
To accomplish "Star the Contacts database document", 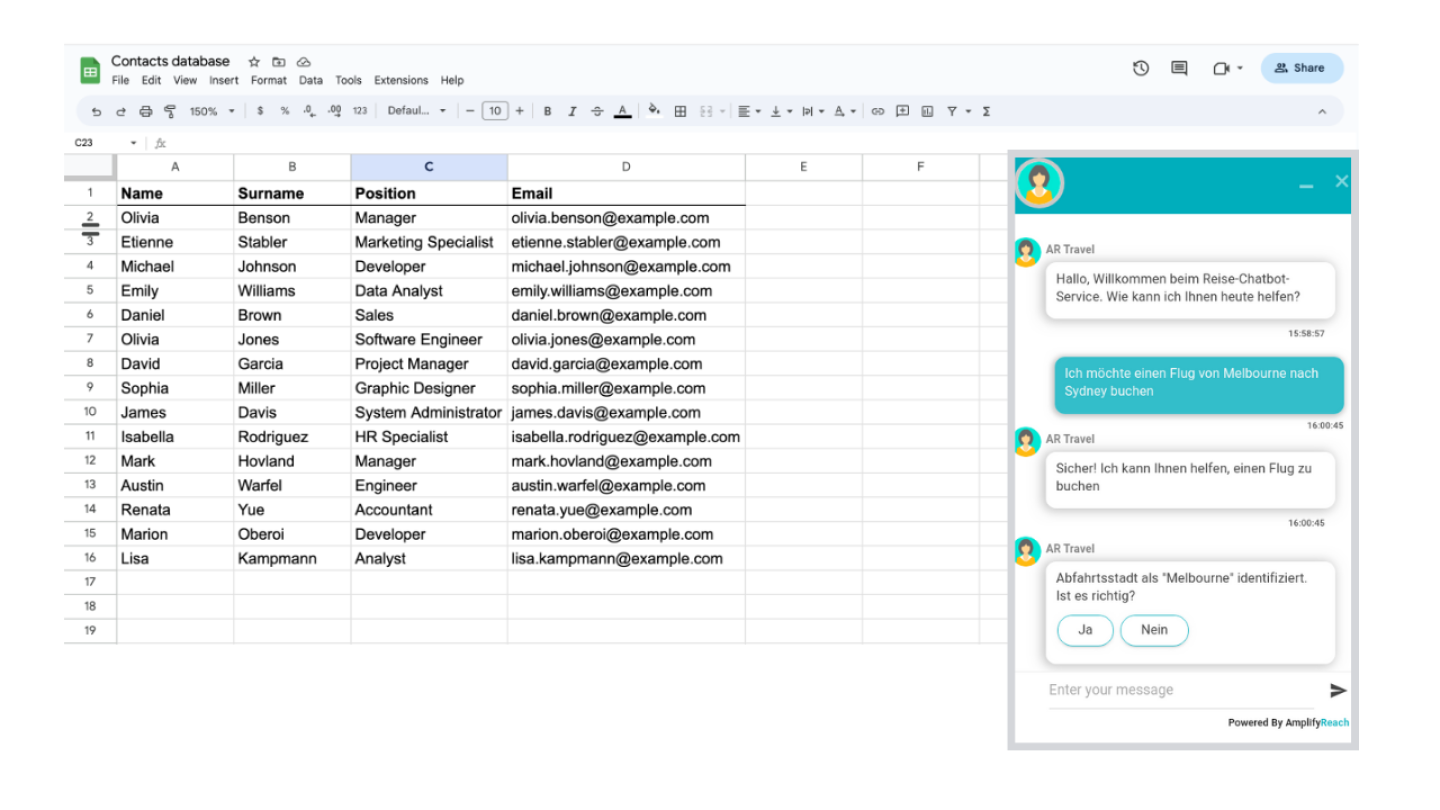I will coord(254,62).
